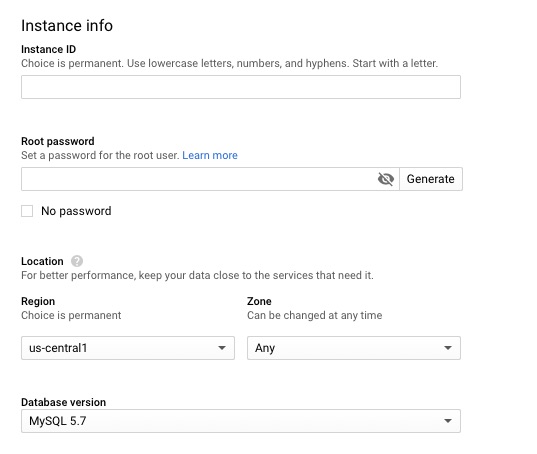Click the 'Database version' label

(x=63, y=402)
